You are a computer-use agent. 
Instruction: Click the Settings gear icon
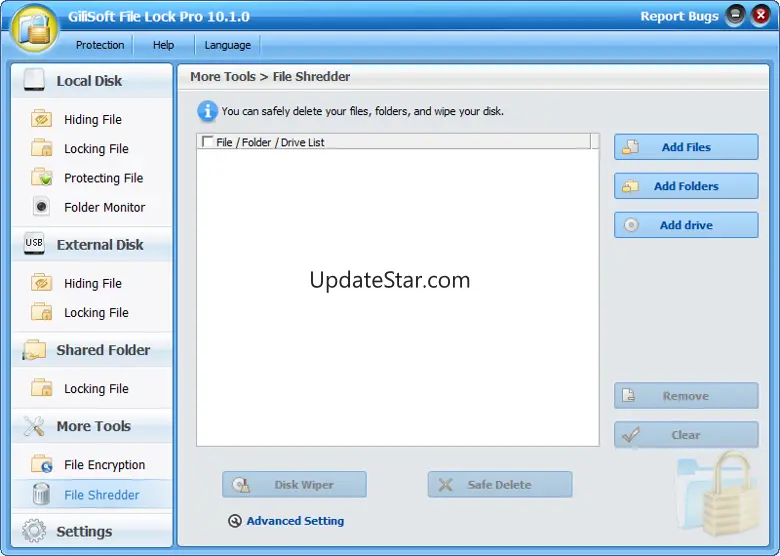[34, 531]
